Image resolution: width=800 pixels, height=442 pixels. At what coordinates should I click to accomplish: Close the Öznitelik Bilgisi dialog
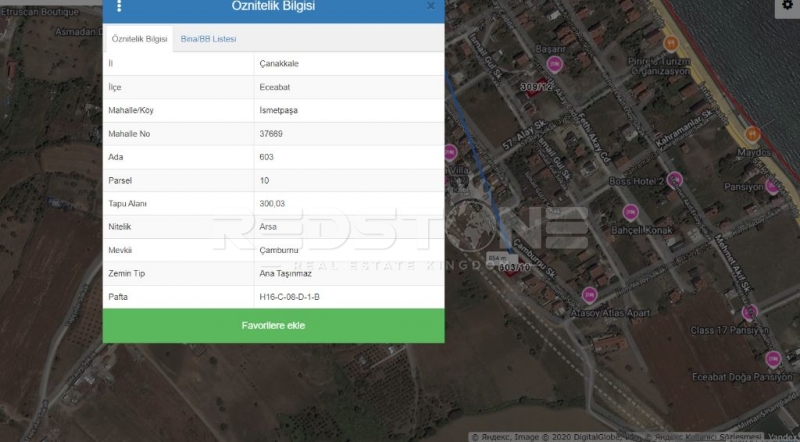click(x=431, y=6)
